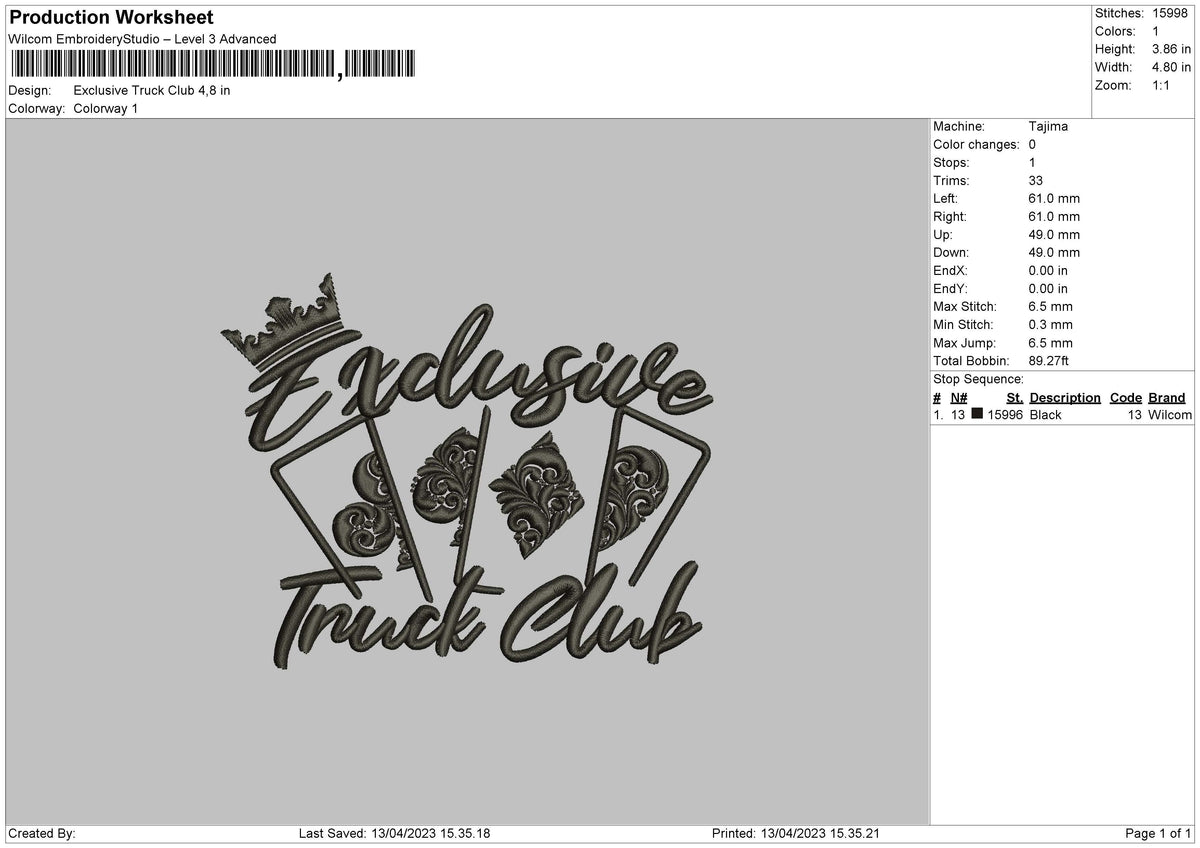Click the Stitches count value 15998
The width and height of the screenshot is (1200, 848).
(x=1170, y=13)
